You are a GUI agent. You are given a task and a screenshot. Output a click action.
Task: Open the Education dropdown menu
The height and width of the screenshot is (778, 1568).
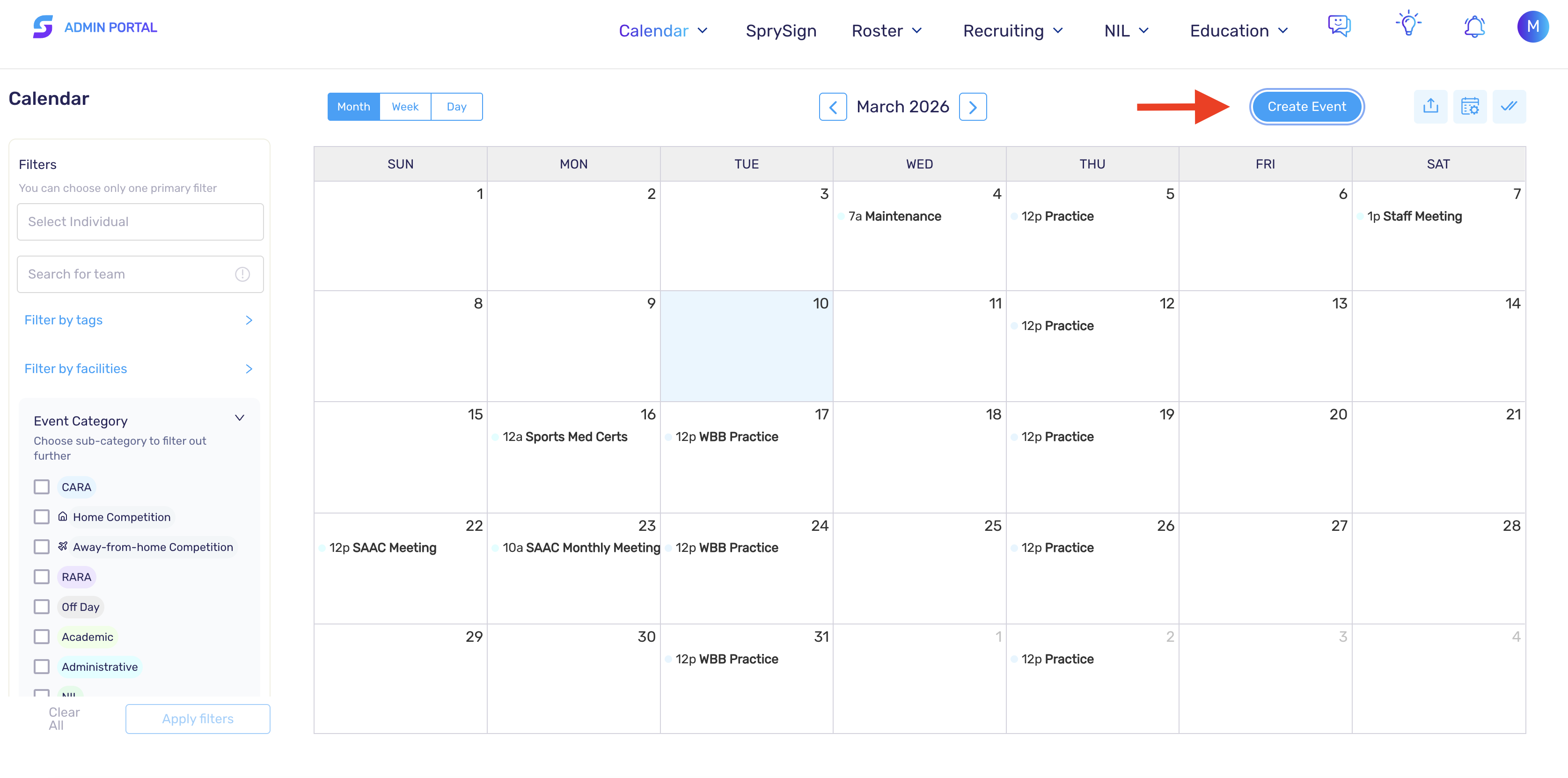pos(1239,31)
